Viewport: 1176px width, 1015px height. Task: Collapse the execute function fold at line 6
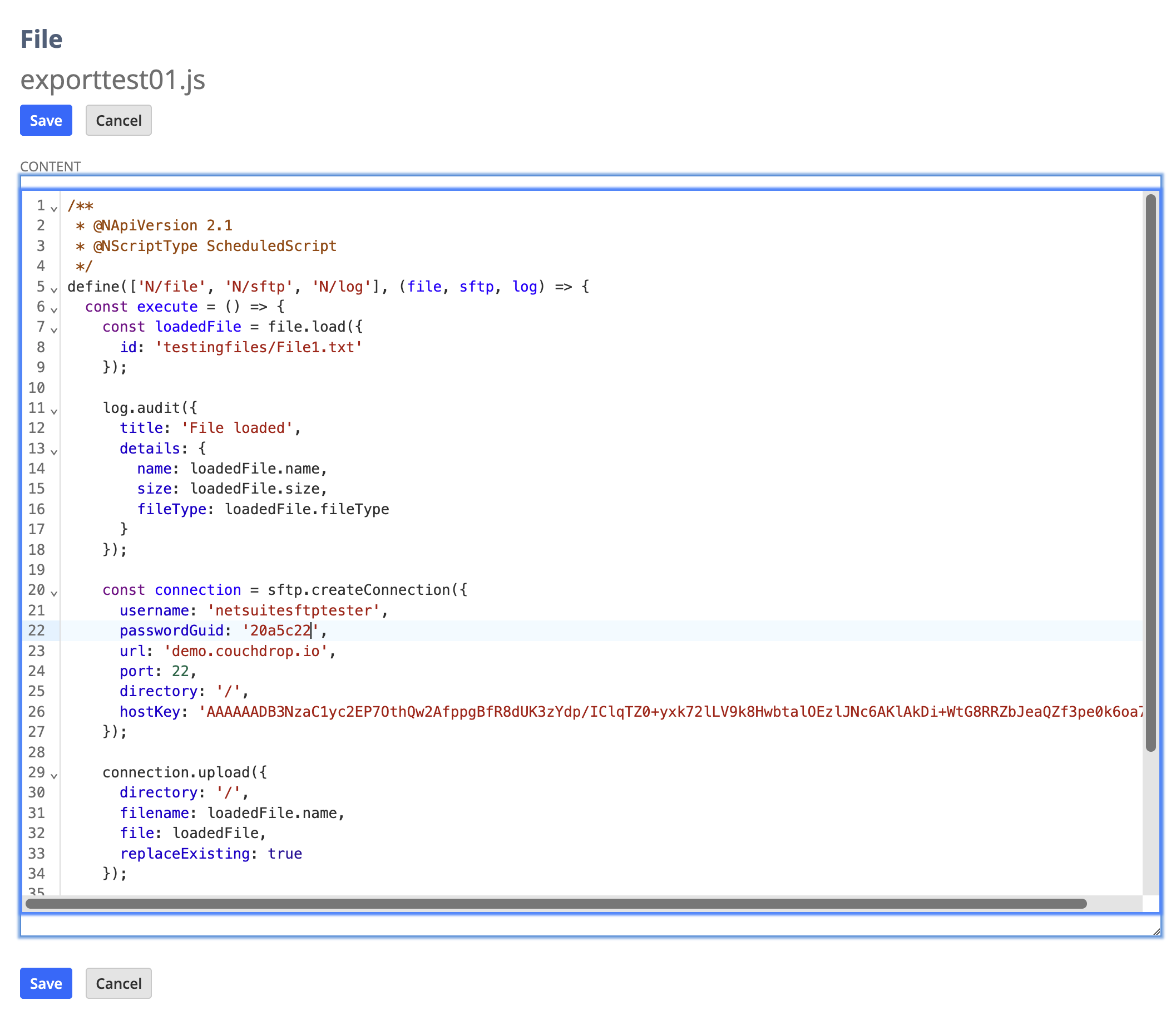tap(54, 309)
